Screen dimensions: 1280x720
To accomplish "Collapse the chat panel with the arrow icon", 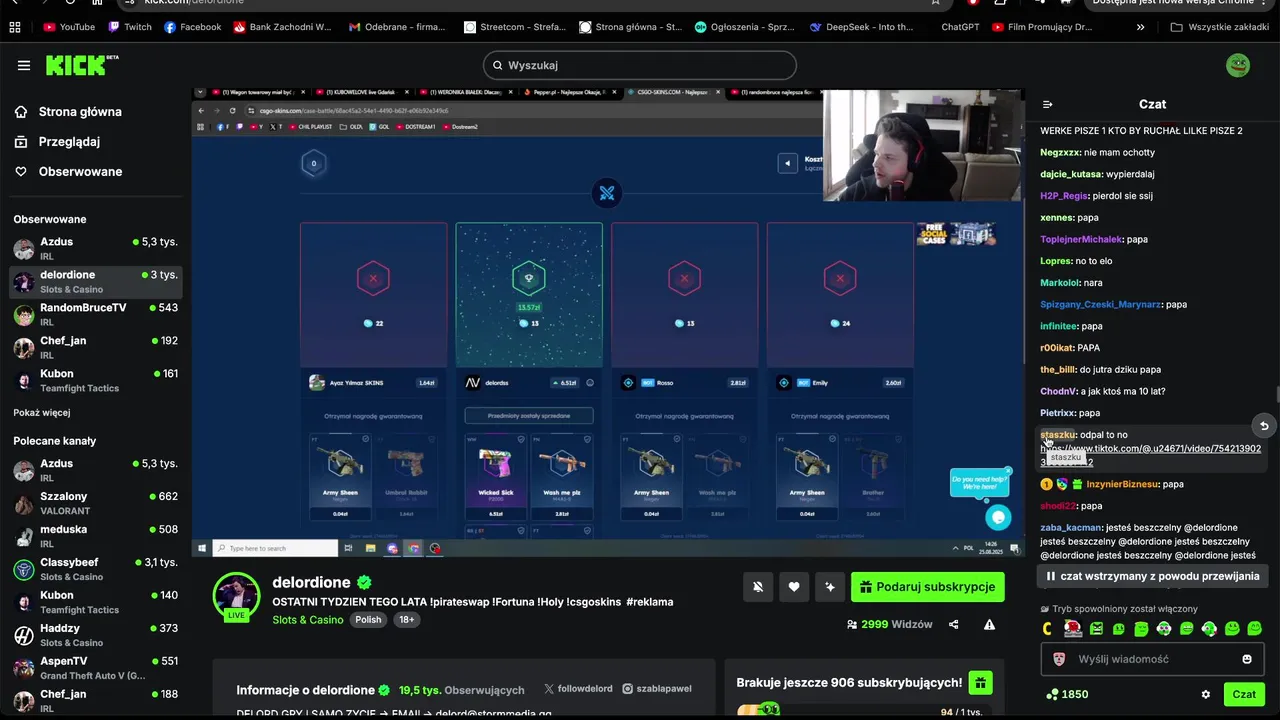I will 1047,104.
